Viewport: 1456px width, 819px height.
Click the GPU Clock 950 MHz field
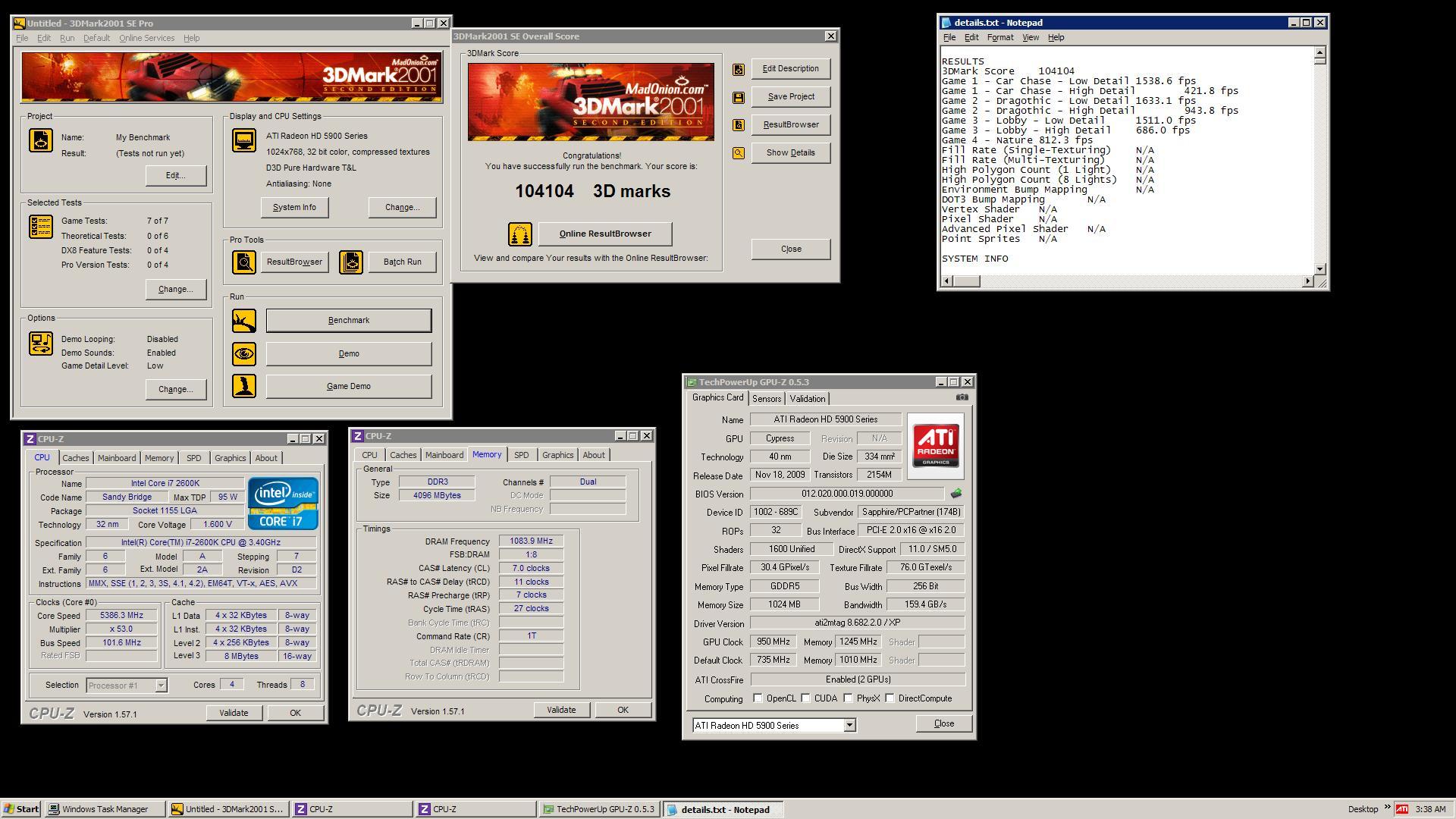tap(773, 642)
